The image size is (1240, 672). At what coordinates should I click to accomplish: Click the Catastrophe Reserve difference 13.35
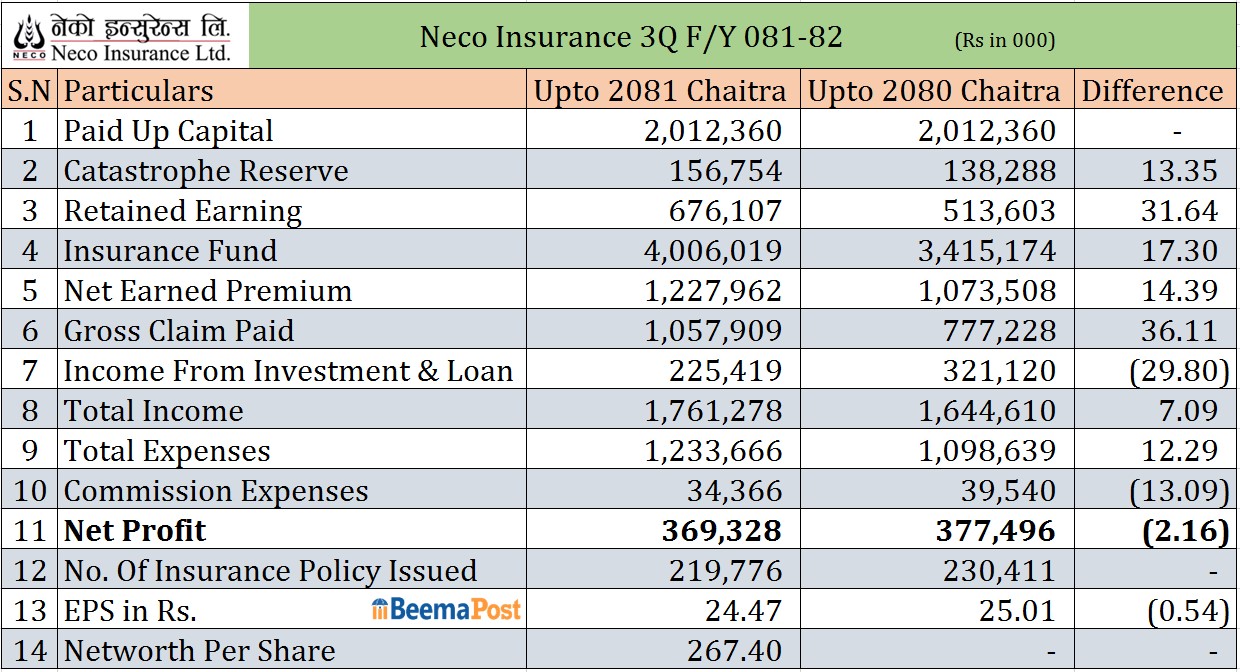click(1179, 171)
